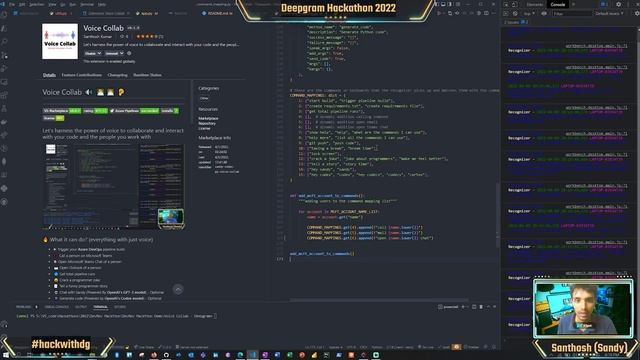This screenshot has height=360, width=640.
Task: Open the File menu
Action: click(x=12, y=4)
